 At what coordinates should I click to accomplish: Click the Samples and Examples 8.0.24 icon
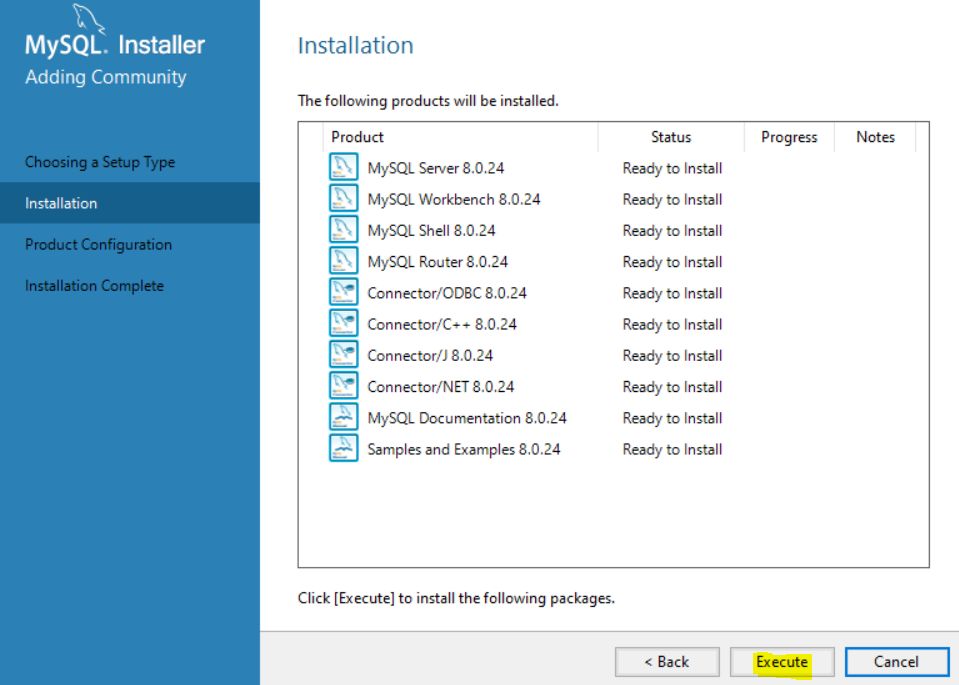tap(343, 448)
